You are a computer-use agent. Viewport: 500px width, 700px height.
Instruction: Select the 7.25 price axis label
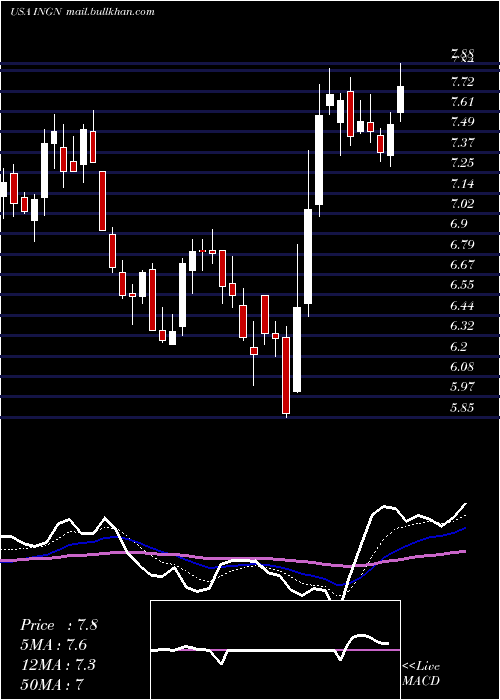[462, 162]
